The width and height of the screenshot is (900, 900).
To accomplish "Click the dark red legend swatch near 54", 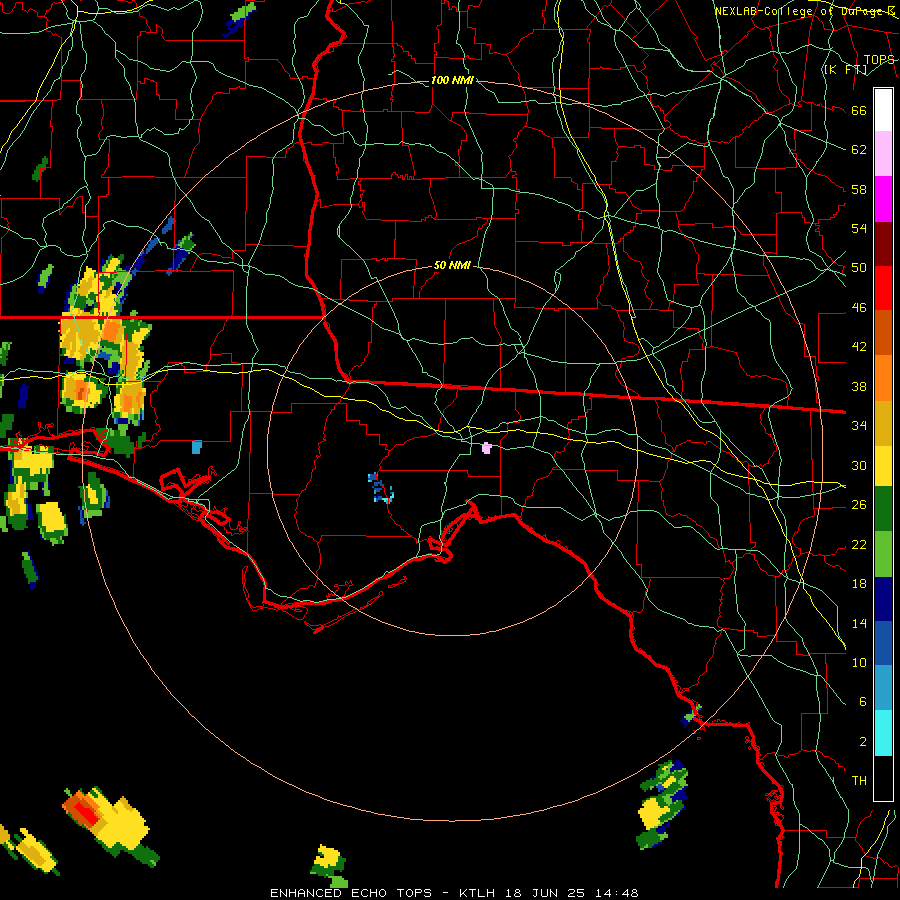I will 883,243.
